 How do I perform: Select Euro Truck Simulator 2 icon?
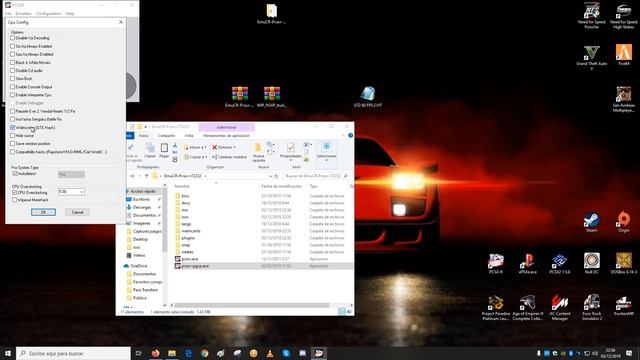(591, 307)
